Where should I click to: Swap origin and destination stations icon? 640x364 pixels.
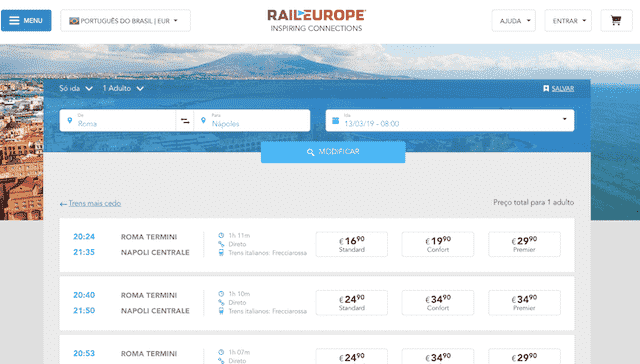point(185,121)
